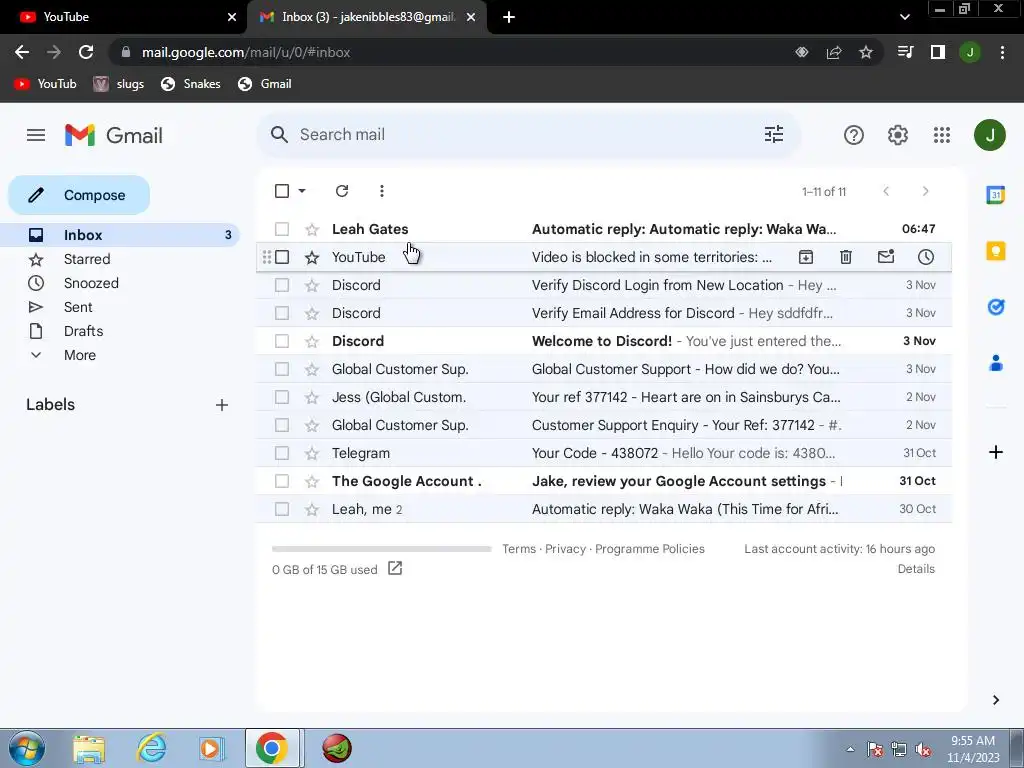Tick the YouTube email checkbox
This screenshot has height=768, width=1024.
[281, 257]
